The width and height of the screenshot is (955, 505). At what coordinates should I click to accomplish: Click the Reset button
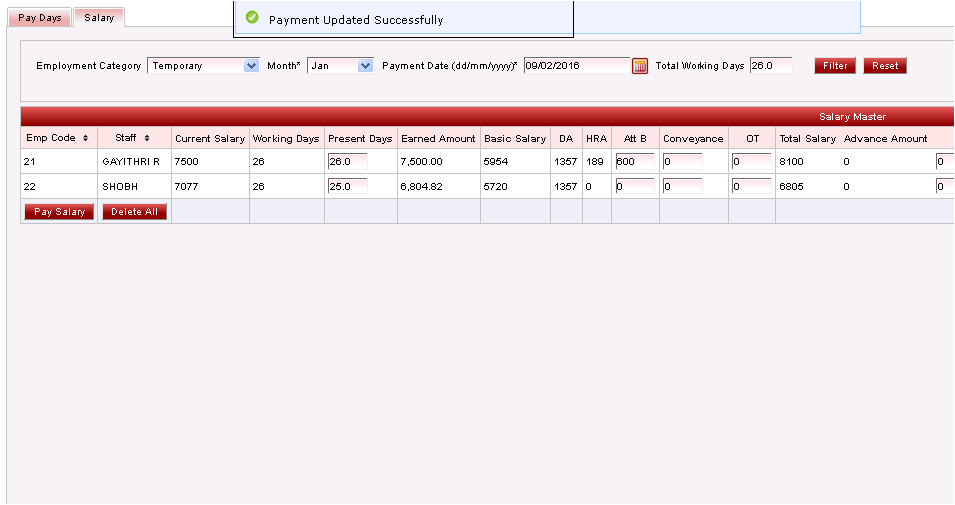[x=884, y=66]
